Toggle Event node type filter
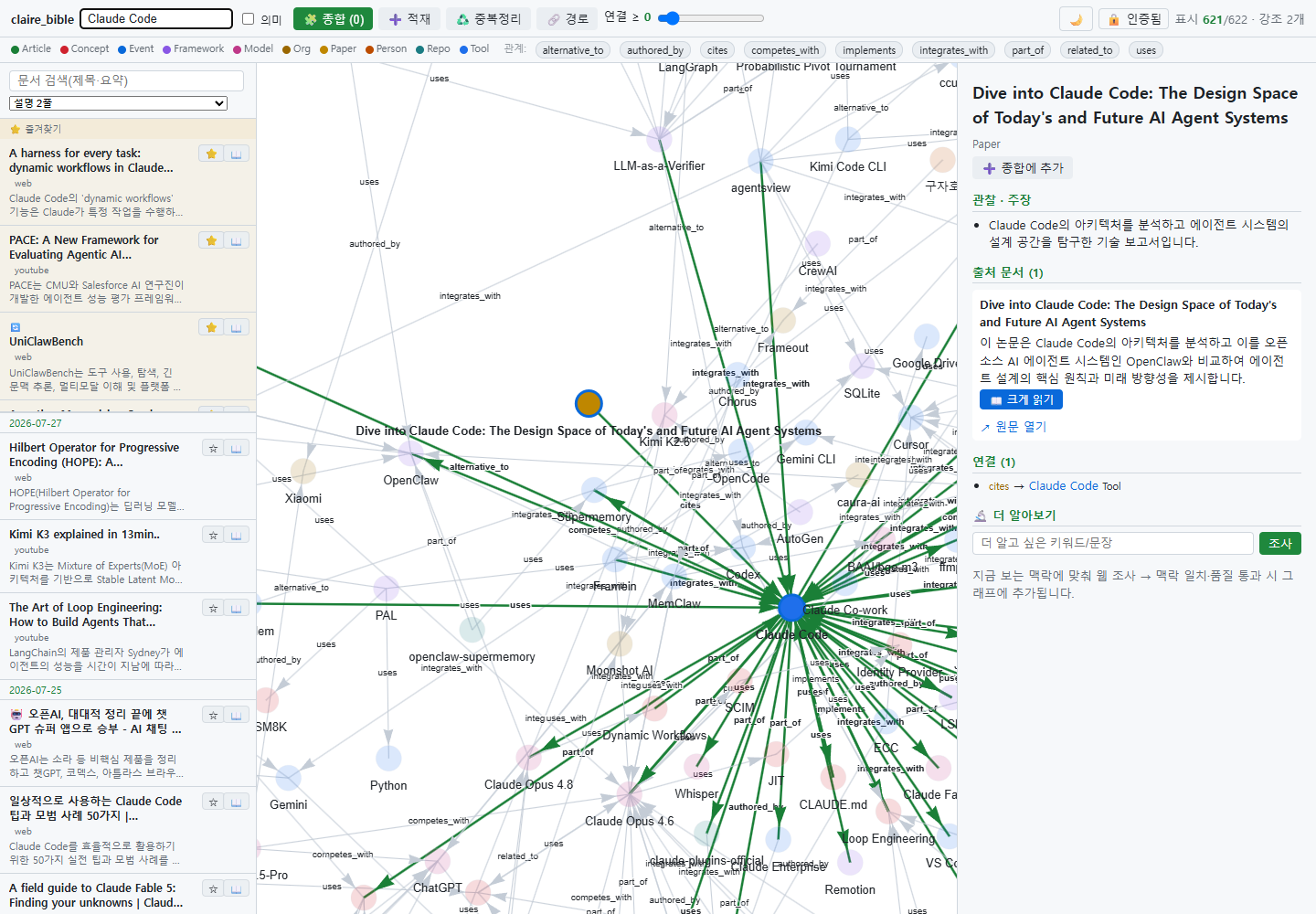This screenshot has height=914, width=1316. (x=135, y=49)
